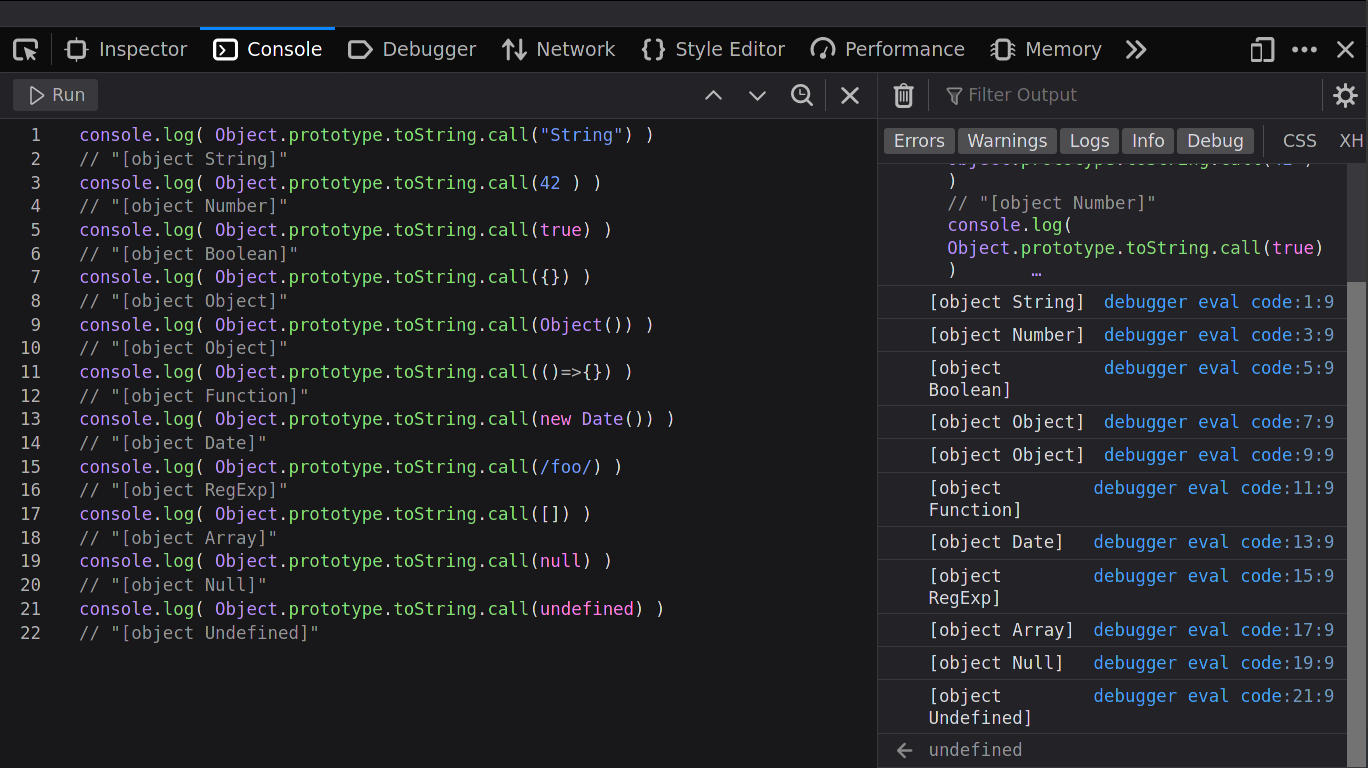Open the Style Editor tab
This screenshot has width=1368, height=768.
click(x=713, y=49)
